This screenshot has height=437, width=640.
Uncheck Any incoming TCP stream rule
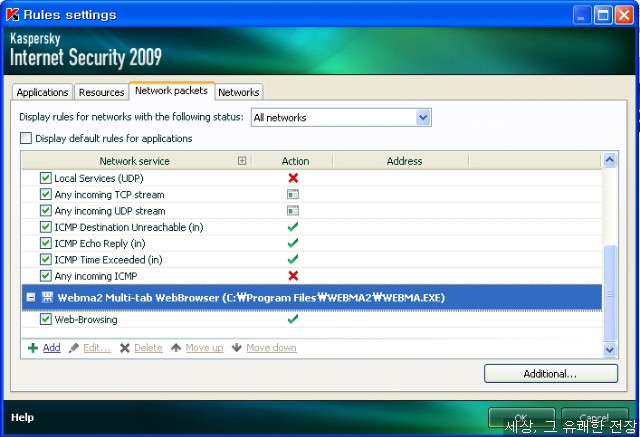(46, 194)
